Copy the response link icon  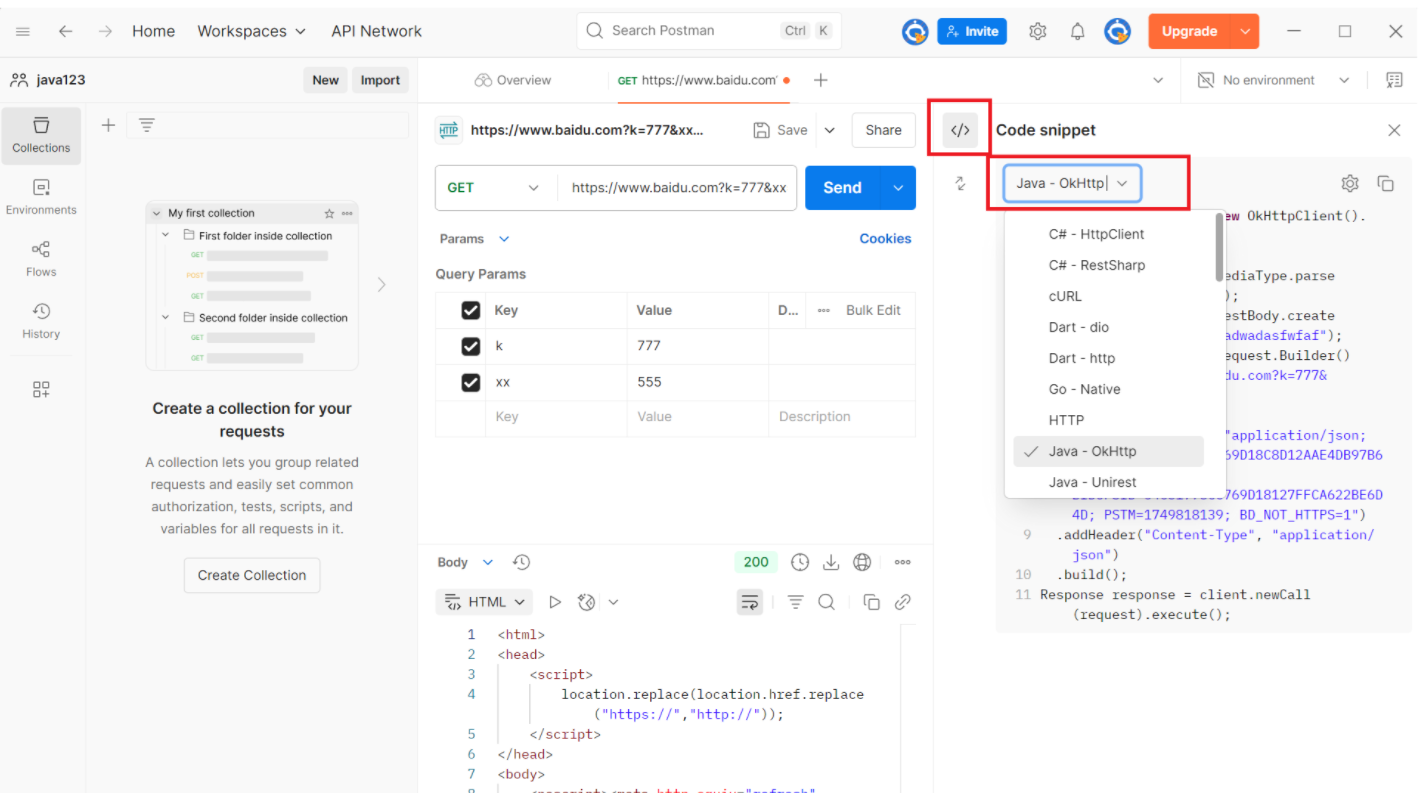902,602
